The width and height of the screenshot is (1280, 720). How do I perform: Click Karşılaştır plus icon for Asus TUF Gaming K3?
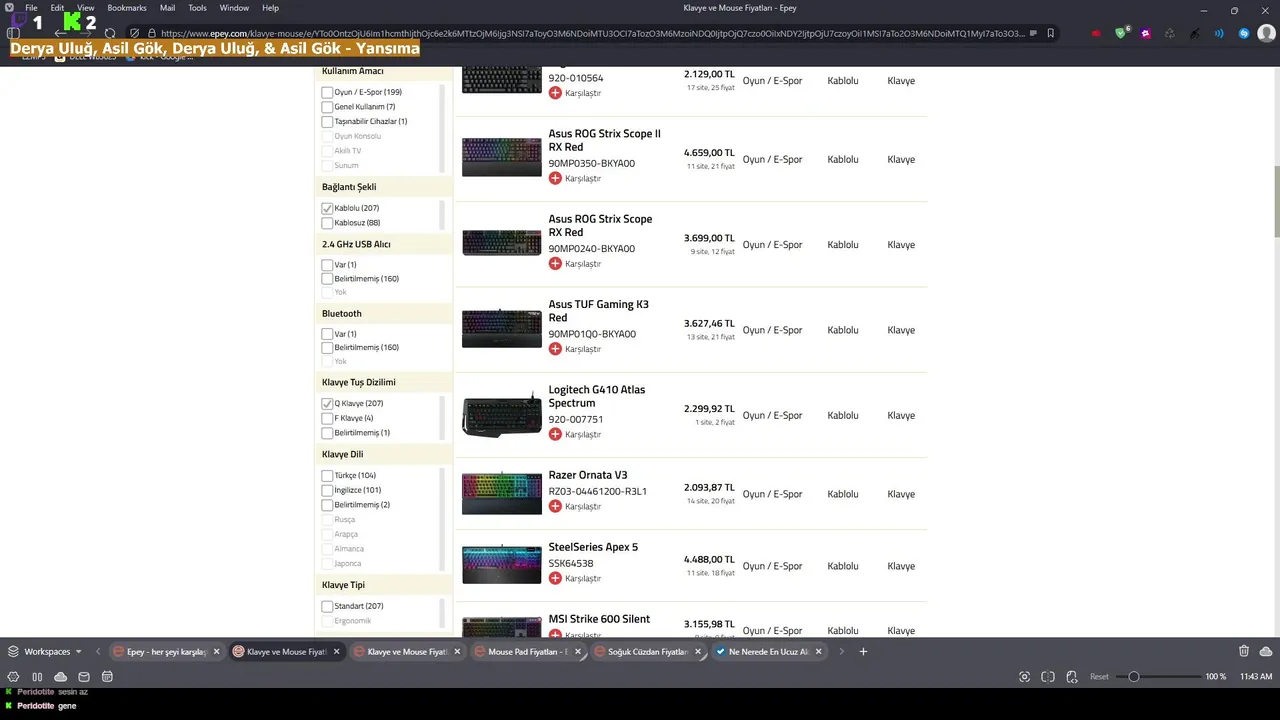pyautogui.click(x=555, y=349)
